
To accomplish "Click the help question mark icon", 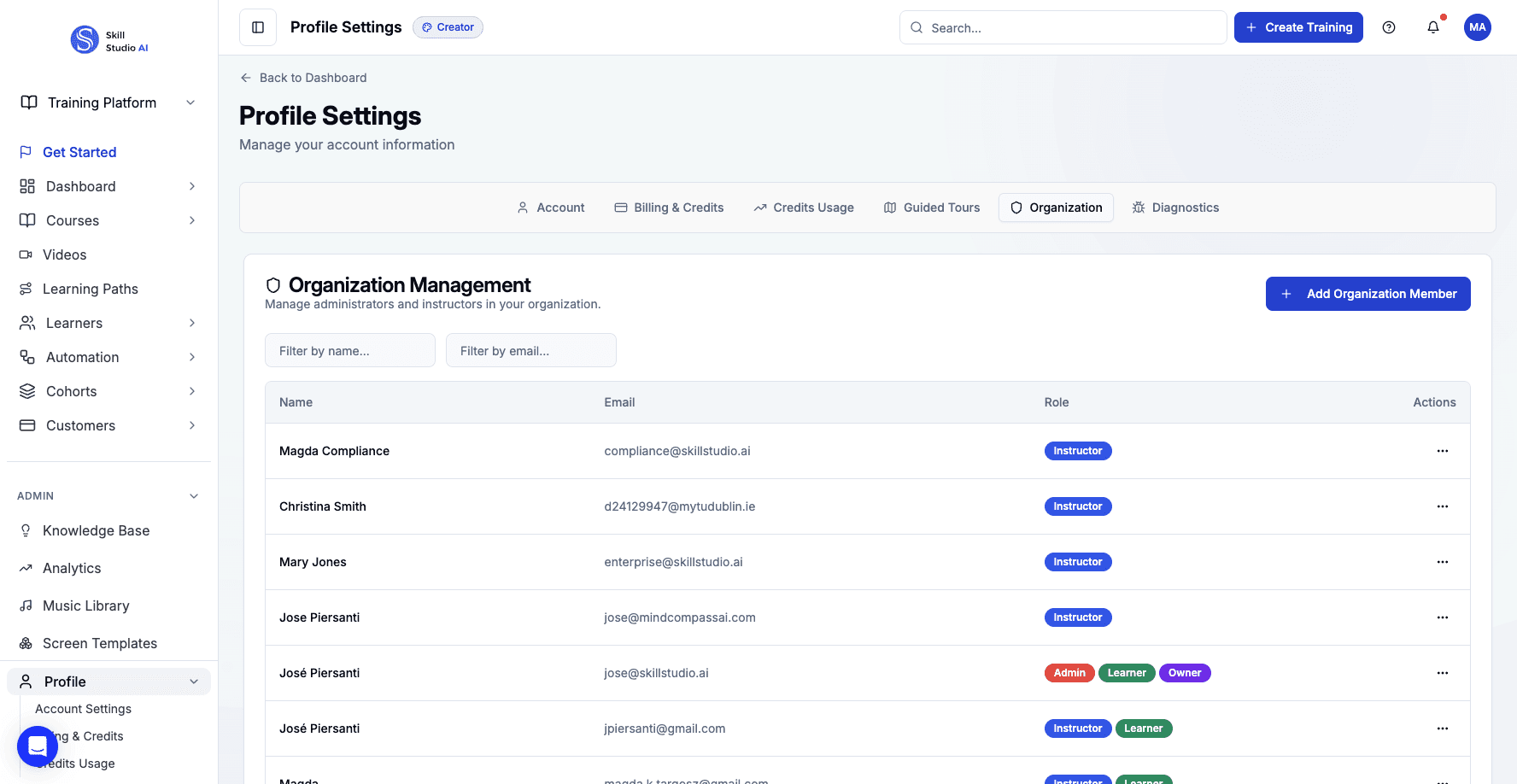I will click(1388, 27).
